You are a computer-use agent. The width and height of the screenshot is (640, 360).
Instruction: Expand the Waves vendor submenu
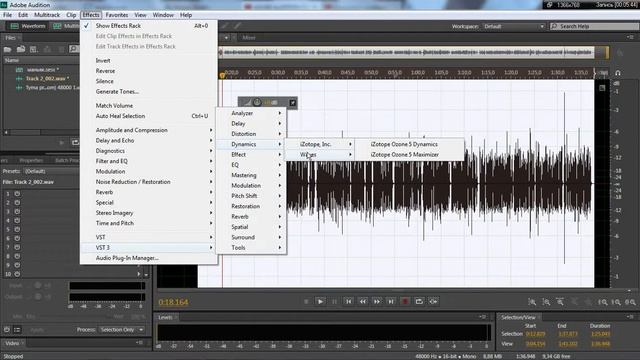[320, 155]
